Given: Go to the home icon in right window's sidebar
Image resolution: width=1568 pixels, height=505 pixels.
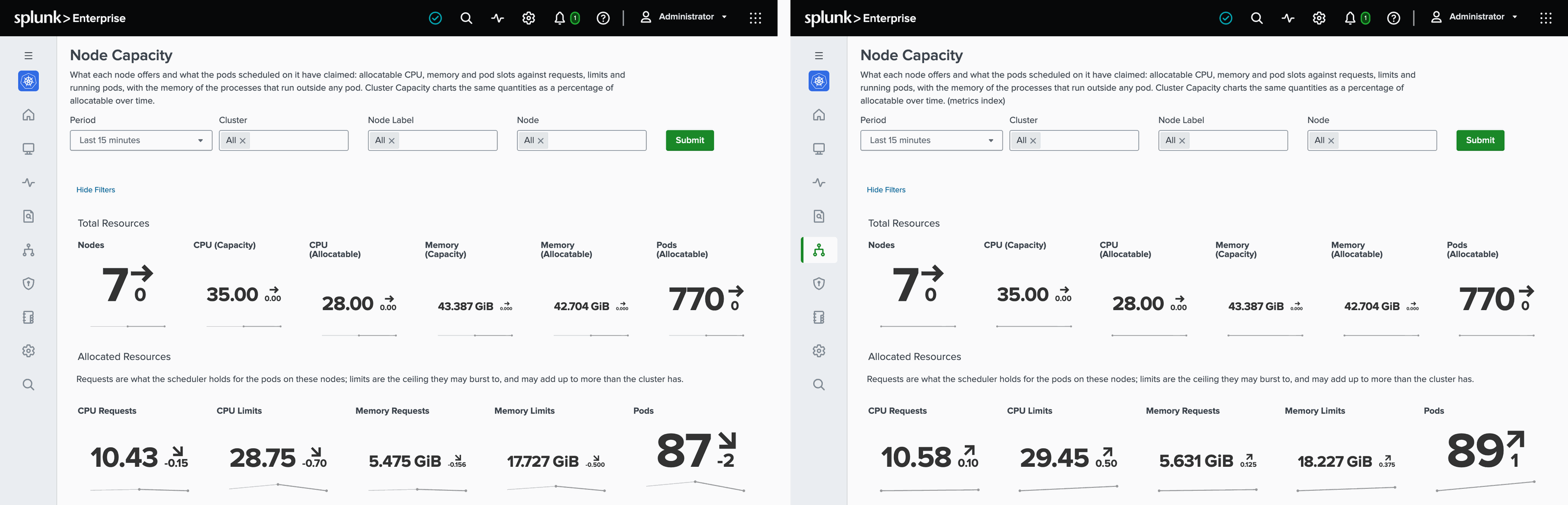Looking at the screenshot, I should point(819,115).
